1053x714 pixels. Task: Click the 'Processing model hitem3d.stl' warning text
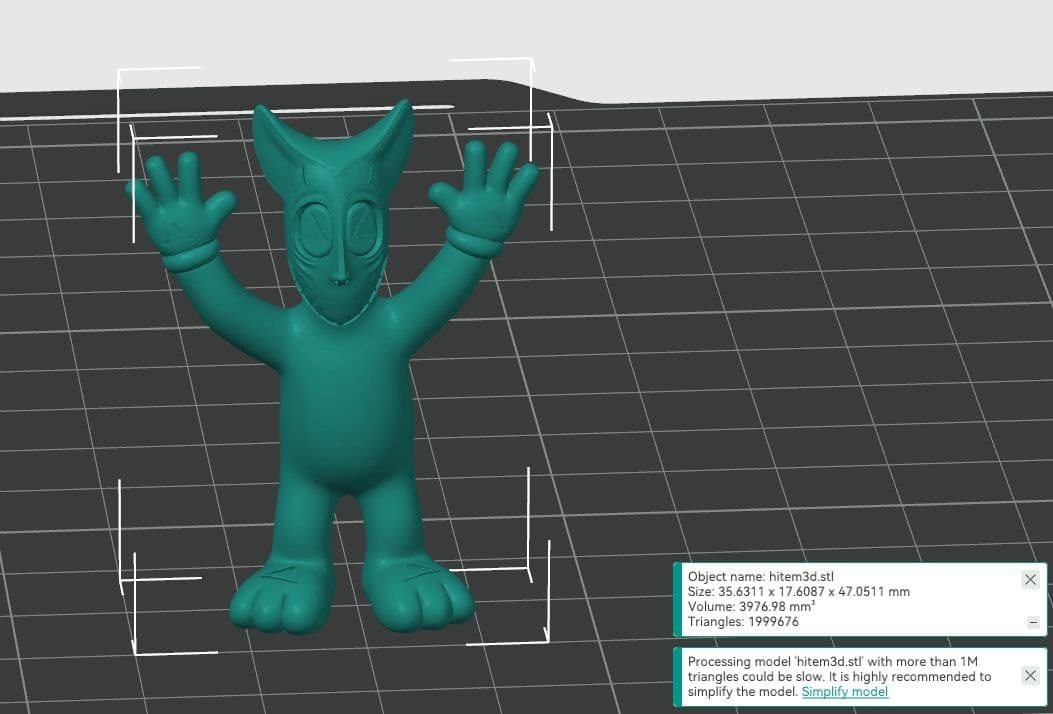[839, 676]
